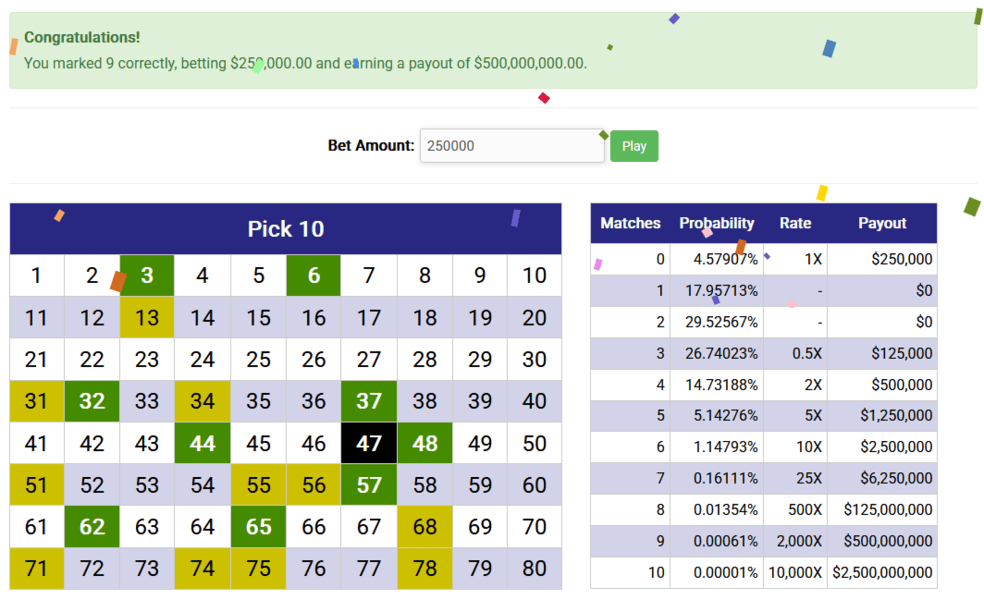Select black cell number 47
This screenshot has height=600, width=984.
(369, 443)
